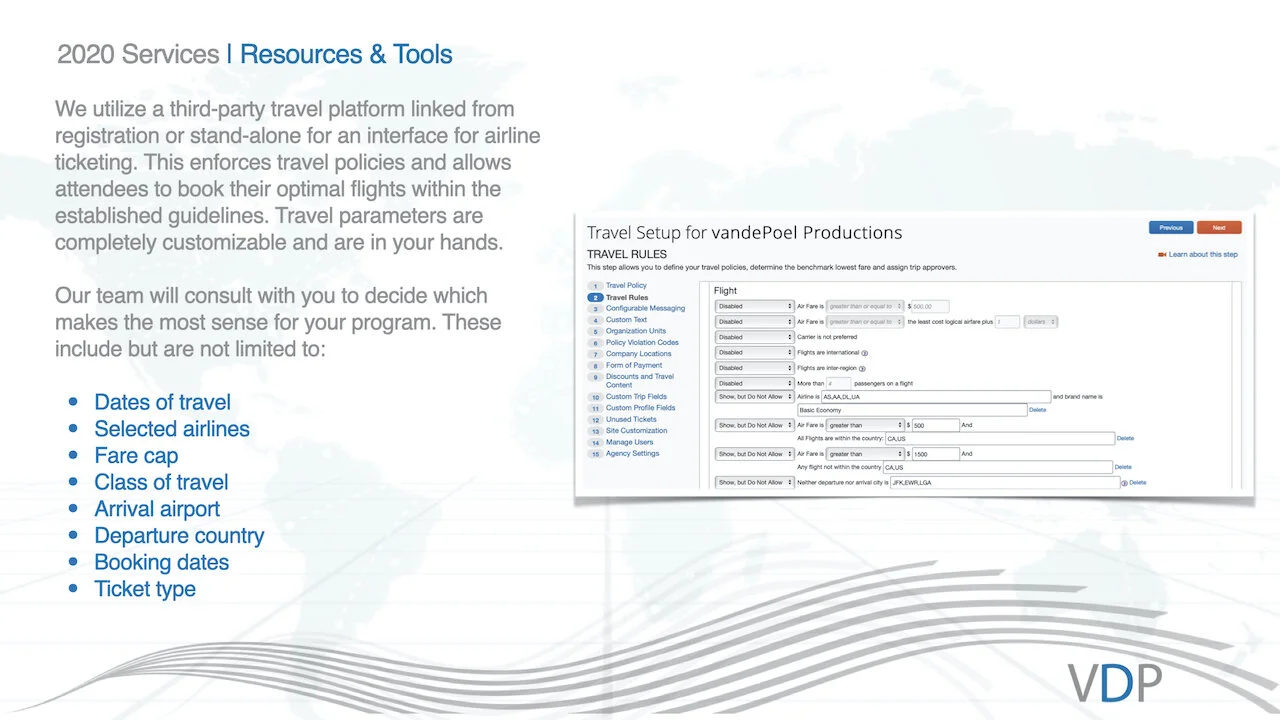The width and height of the screenshot is (1280, 720).
Task: Click the Resources & Tools slide heading
Action: click(x=346, y=54)
